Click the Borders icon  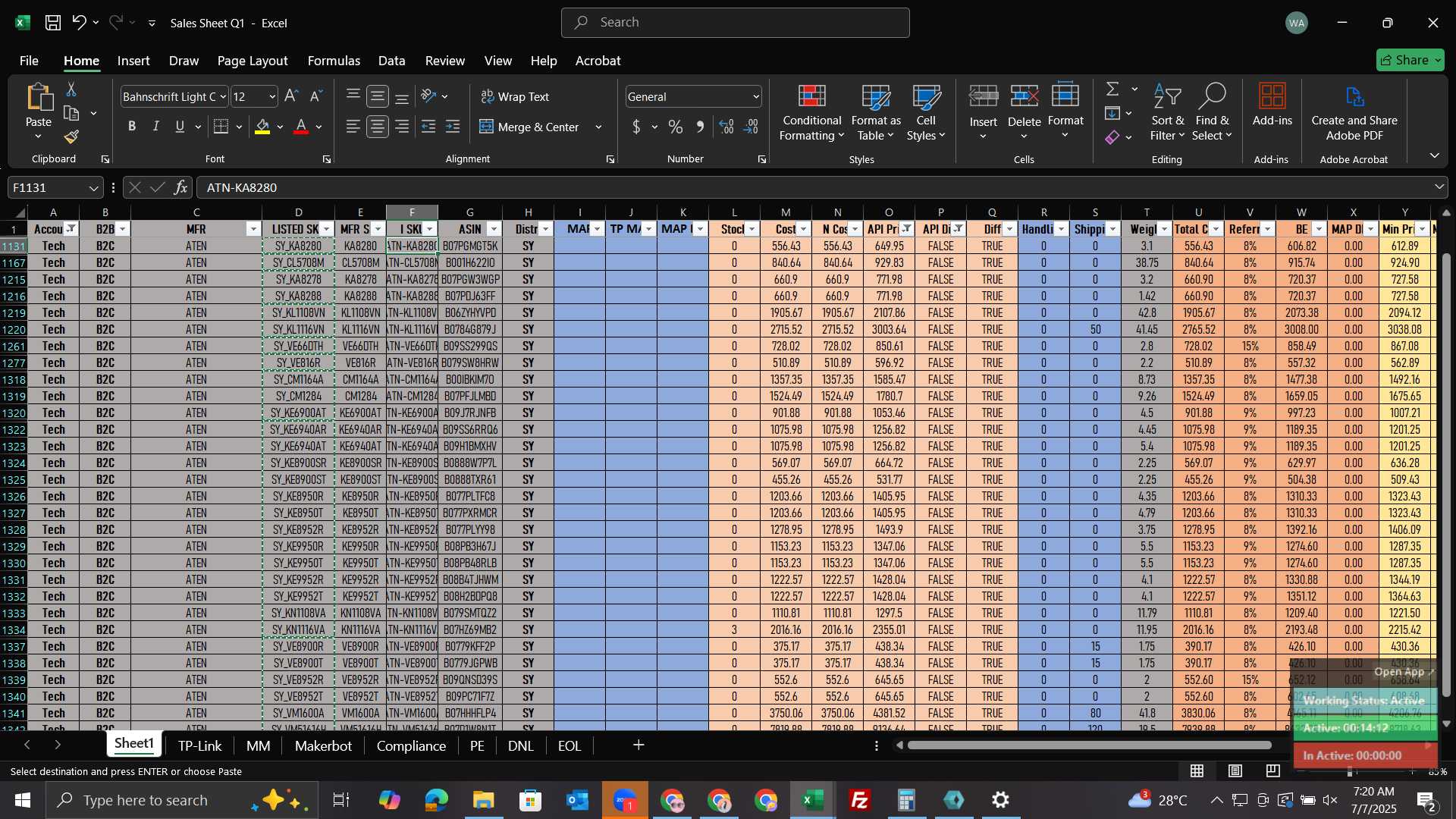221,127
